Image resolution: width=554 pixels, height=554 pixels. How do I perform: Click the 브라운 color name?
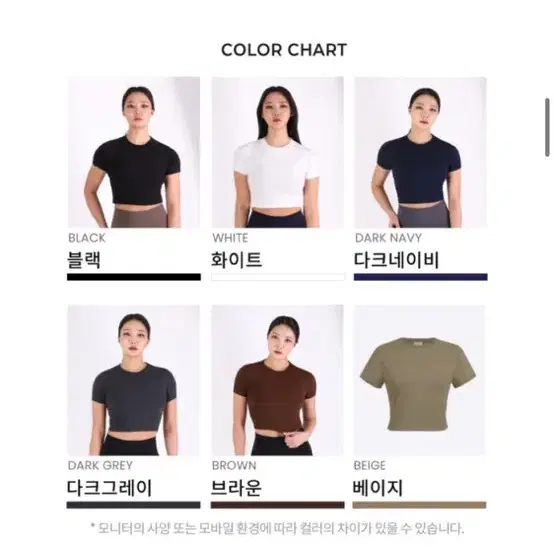pos(236,488)
